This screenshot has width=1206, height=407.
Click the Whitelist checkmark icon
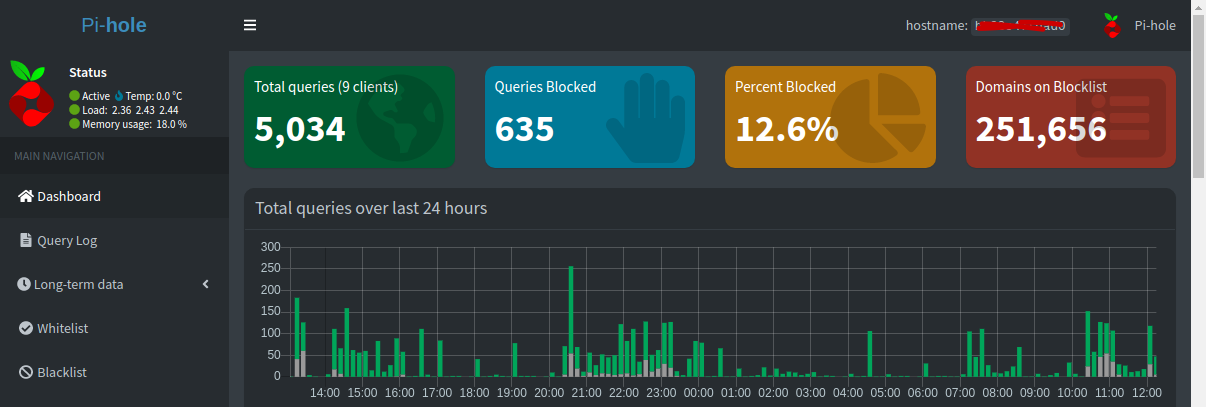(26, 328)
